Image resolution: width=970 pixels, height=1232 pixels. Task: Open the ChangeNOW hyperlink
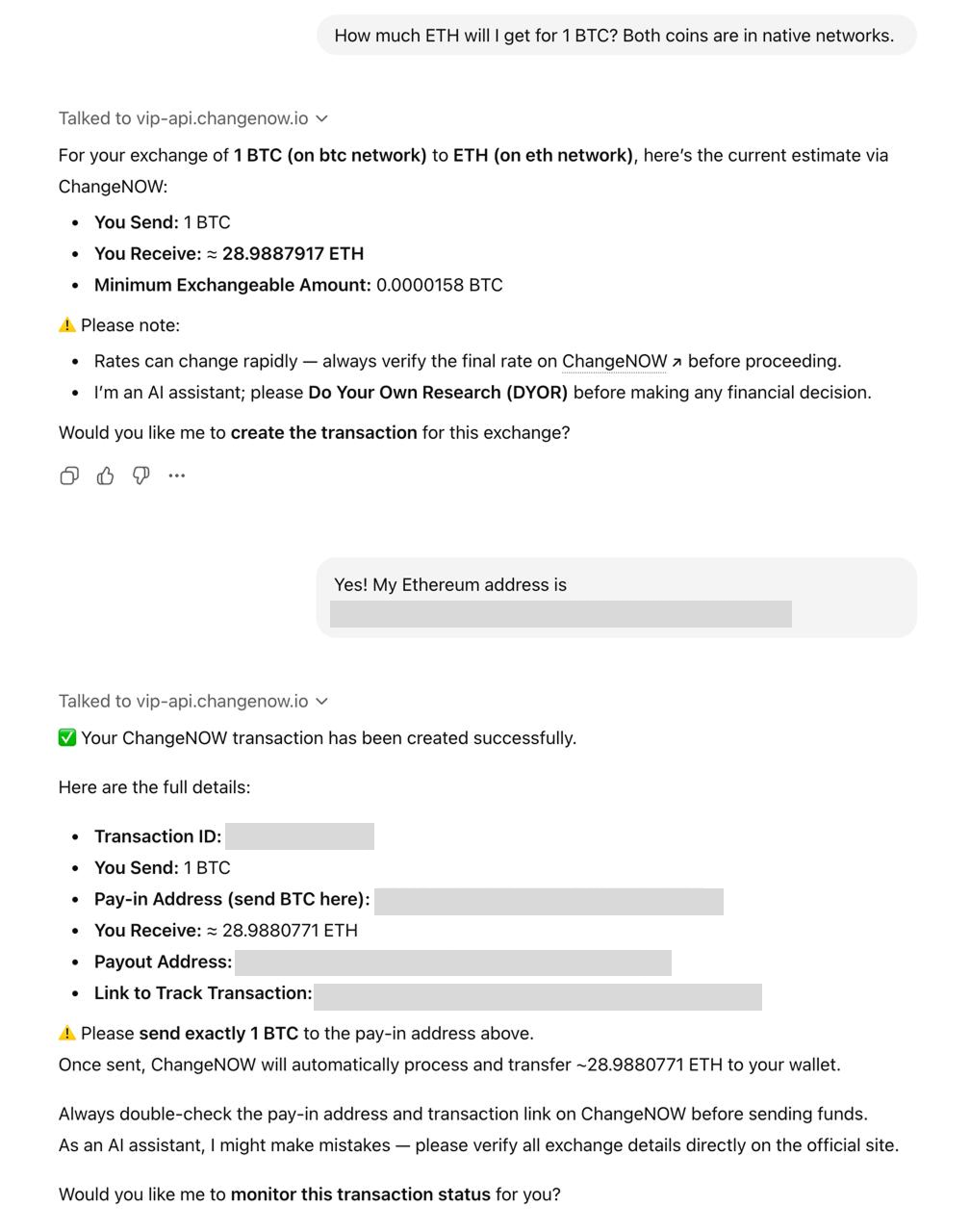pyautogui.click(x=614, y=361)
